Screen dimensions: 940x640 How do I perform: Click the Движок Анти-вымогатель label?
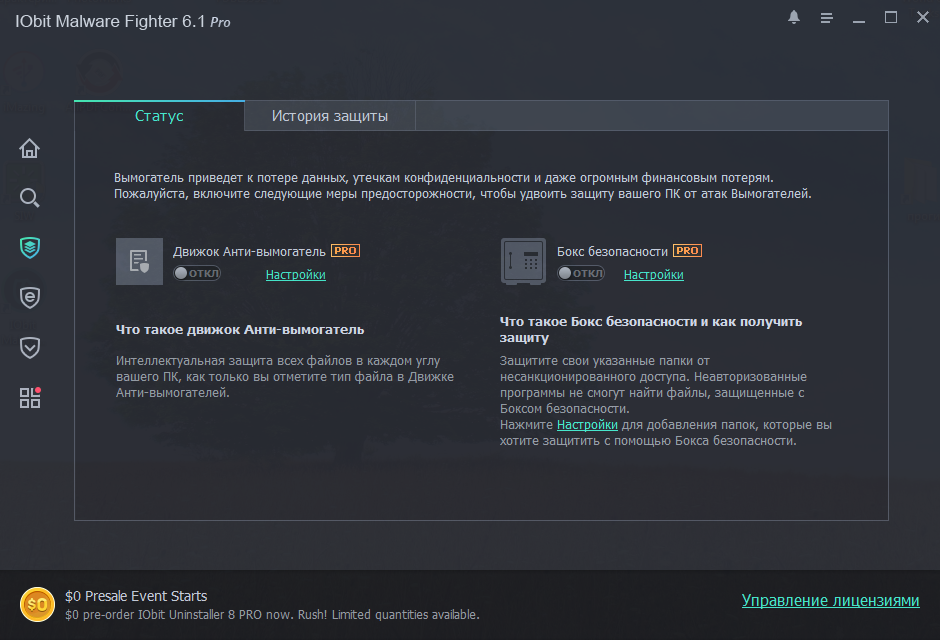pos(249,252)
